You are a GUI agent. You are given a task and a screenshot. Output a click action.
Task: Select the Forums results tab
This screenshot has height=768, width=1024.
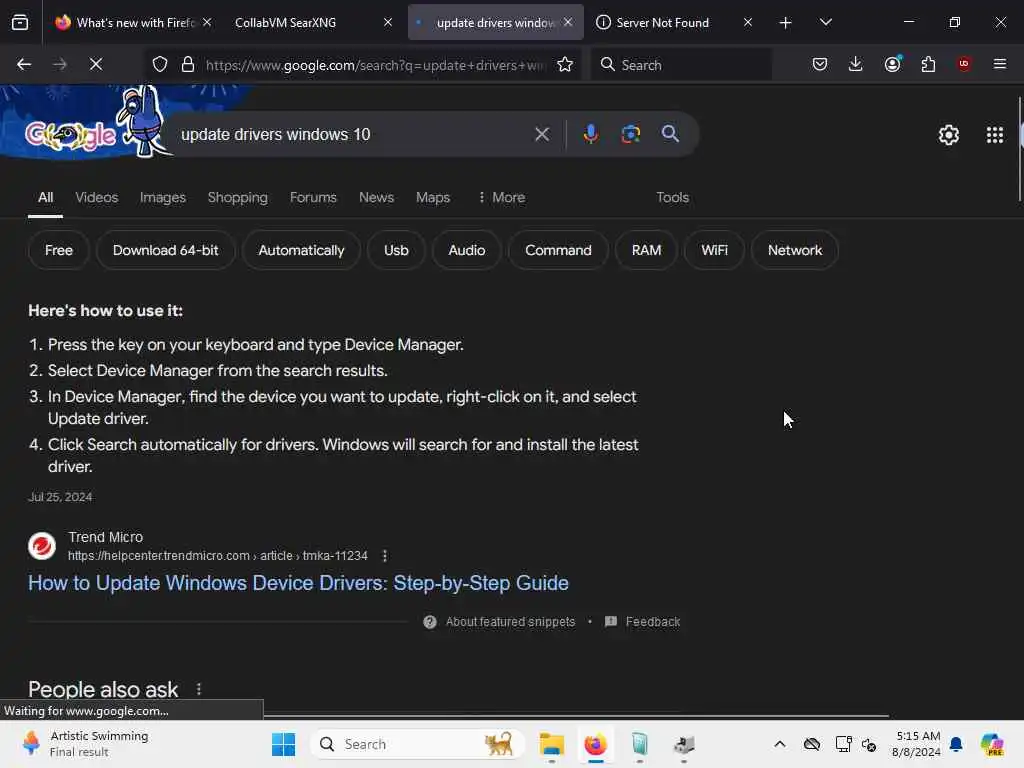(313, 197)
